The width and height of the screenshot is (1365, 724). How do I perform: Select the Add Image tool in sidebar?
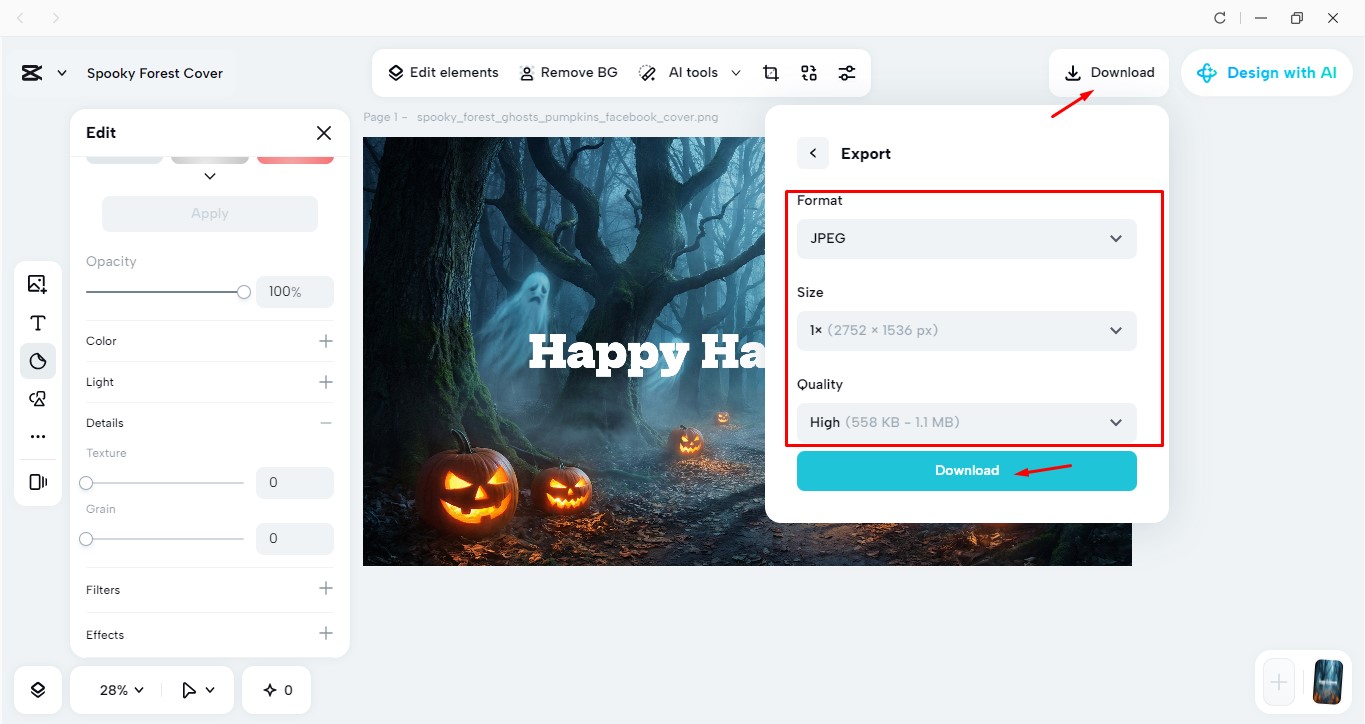point(37,284)
